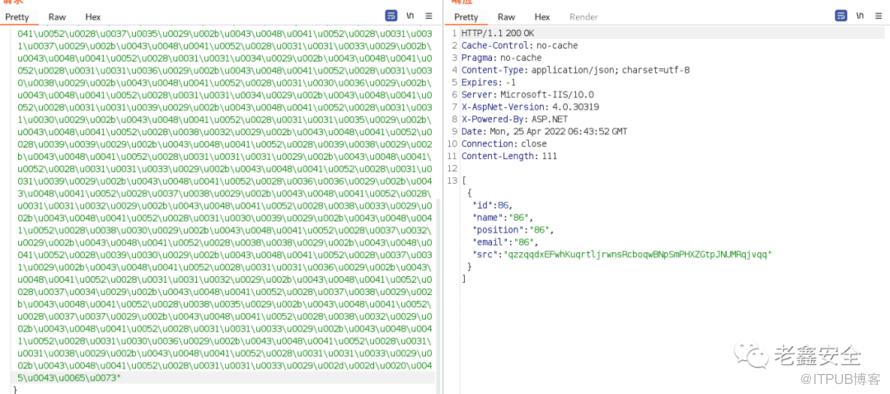This screenshot has width=890, height=394.
Task: Switch response panel to Hex tab
Action: (x=542, y=17)
